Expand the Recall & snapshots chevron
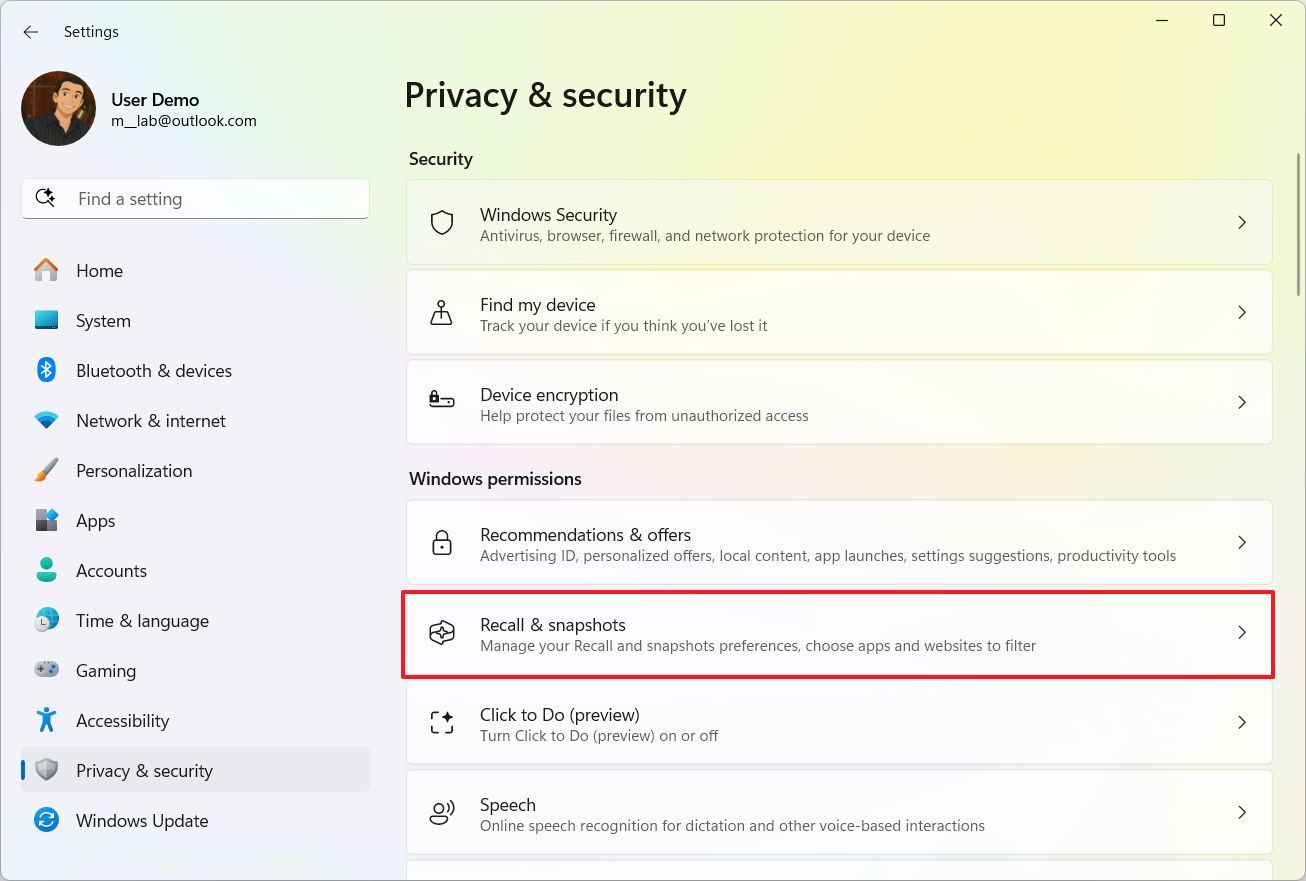Screen dimensions: 1306x881 [1242, 632]
